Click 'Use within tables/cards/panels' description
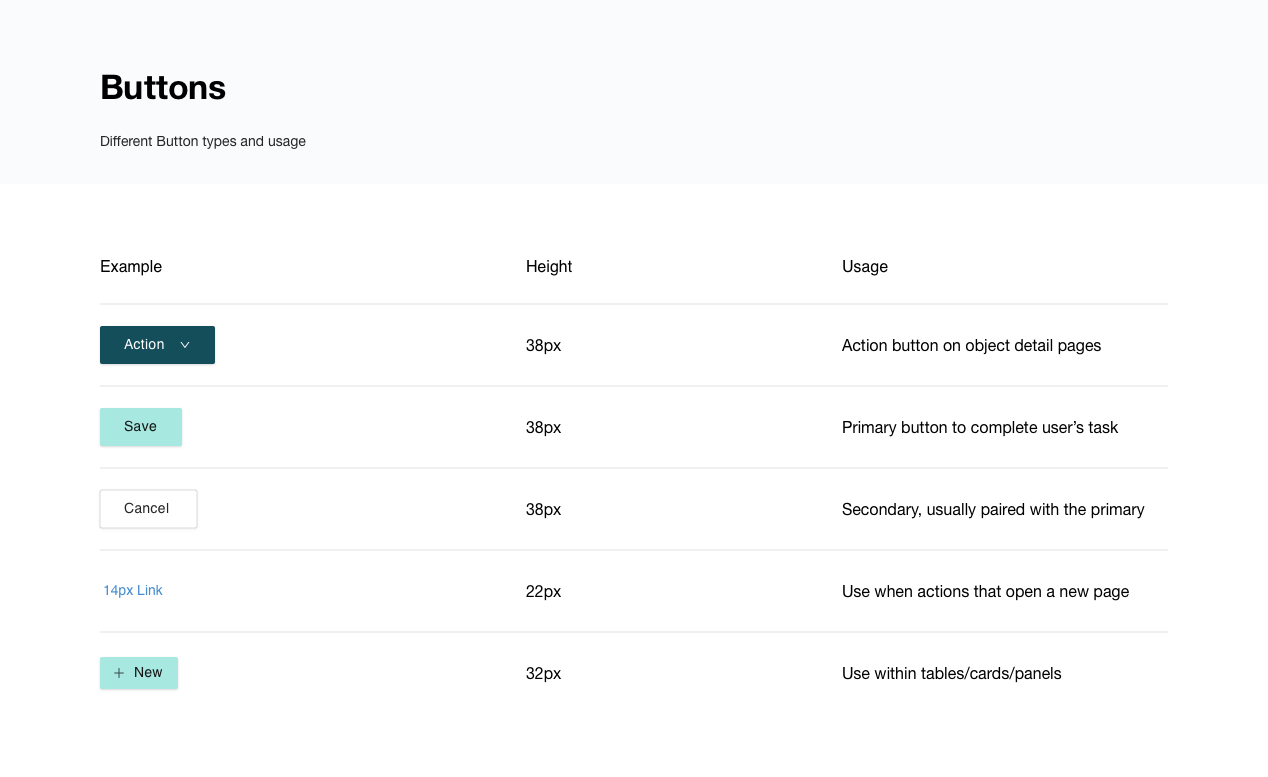This screenshot has width=1268, height=777. [951, 674]
